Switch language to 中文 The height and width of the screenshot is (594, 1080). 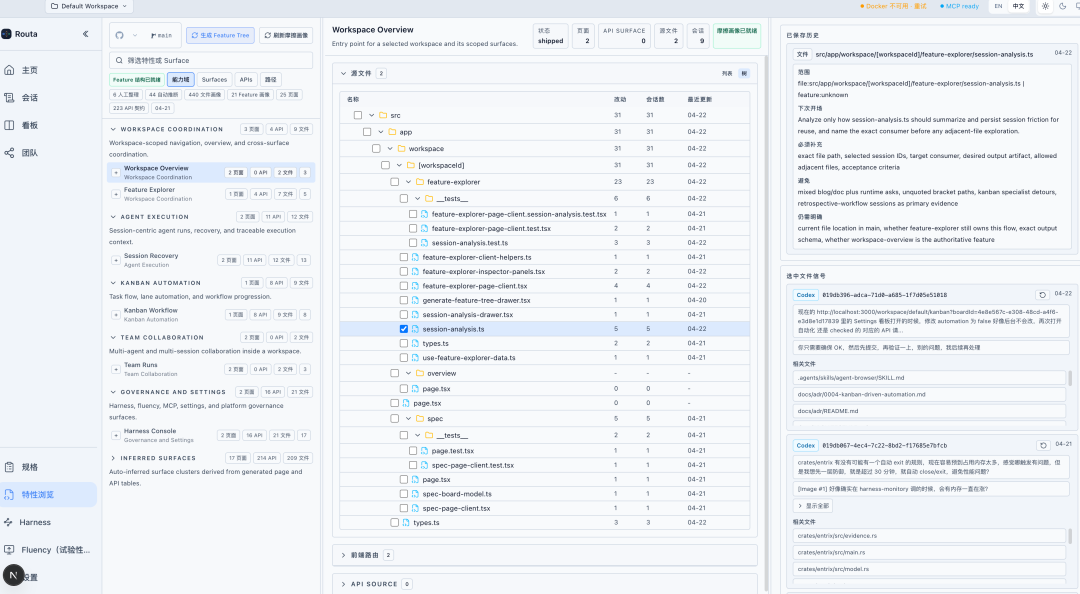[1018, 6]
